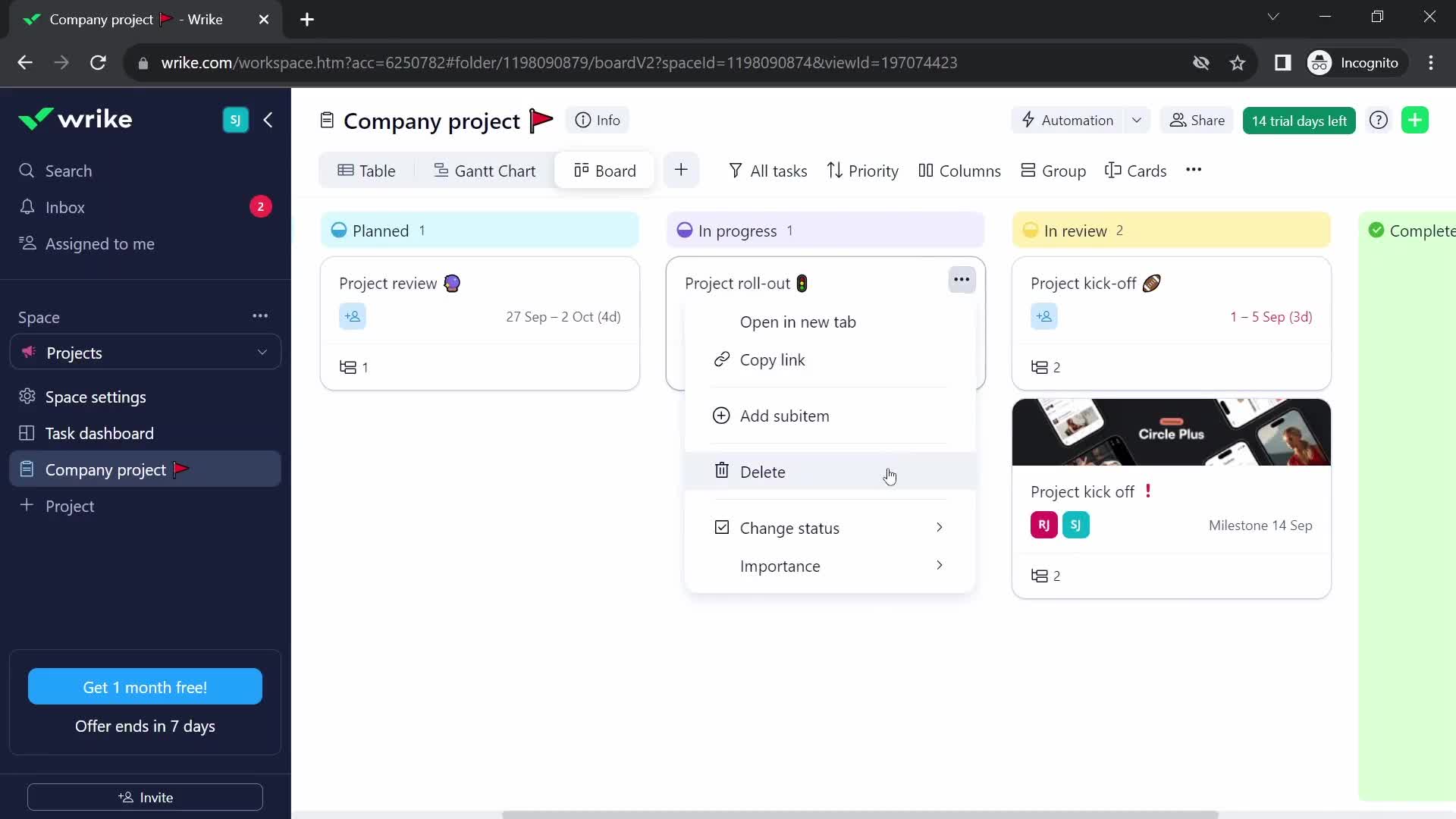The image size is (1456, 819).
Task: Add assignee on Project kick-off card
Action: (1044, 316)
